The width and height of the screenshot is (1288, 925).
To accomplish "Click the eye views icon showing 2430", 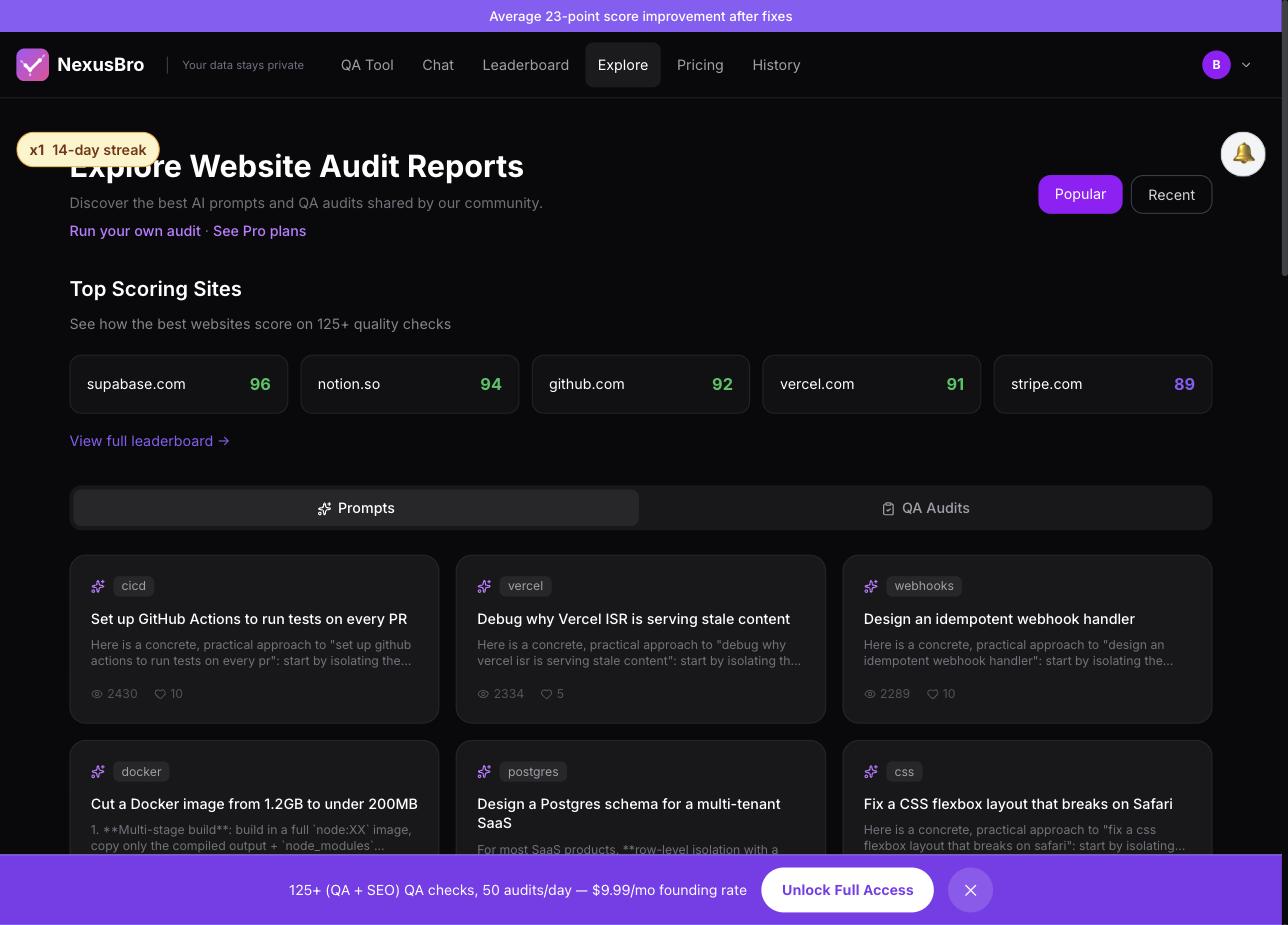I will pyautogui.click(x=97, y=694).
